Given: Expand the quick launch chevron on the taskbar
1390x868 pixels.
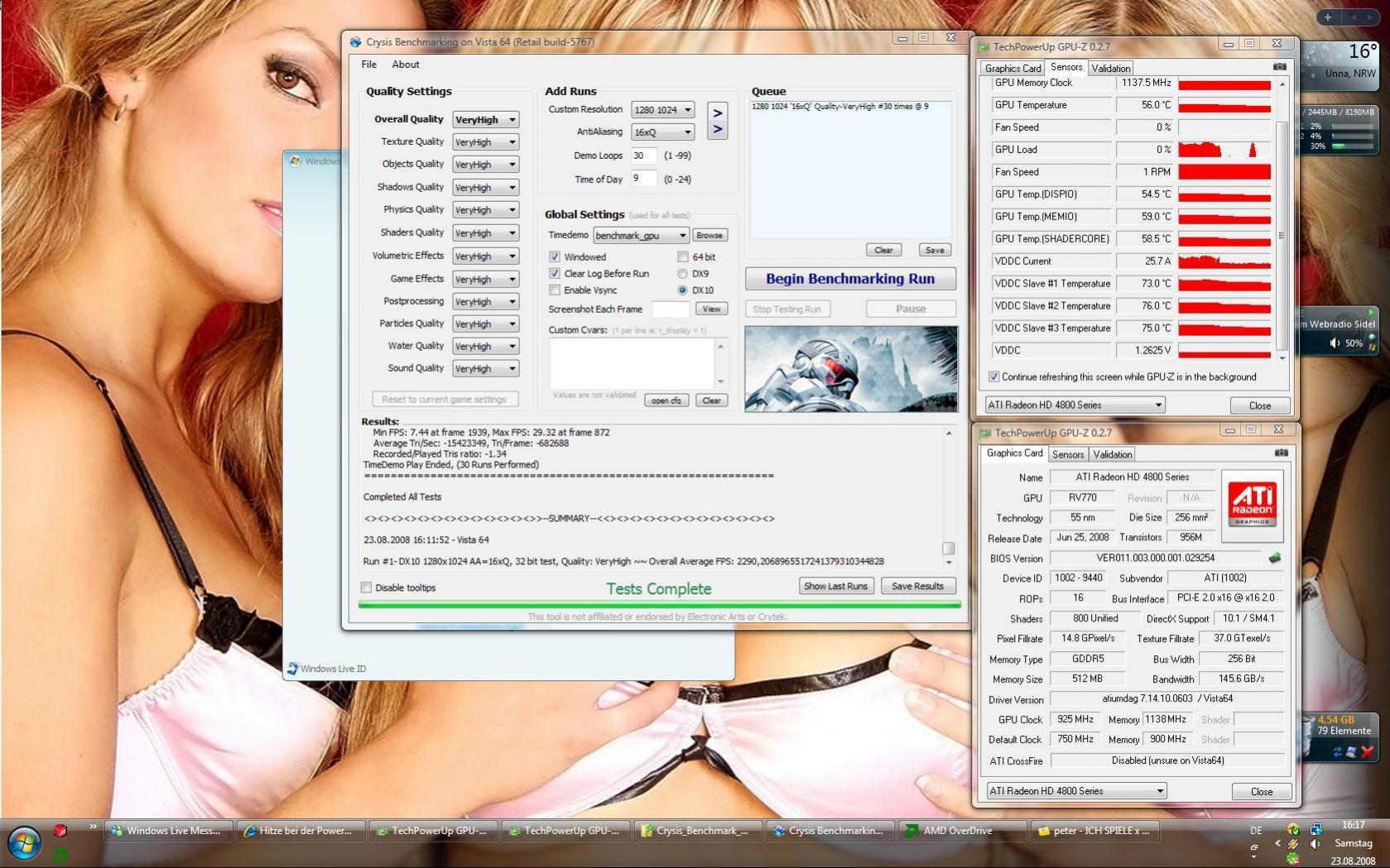Looking at the screenshot, I should [x=93, y=827].
